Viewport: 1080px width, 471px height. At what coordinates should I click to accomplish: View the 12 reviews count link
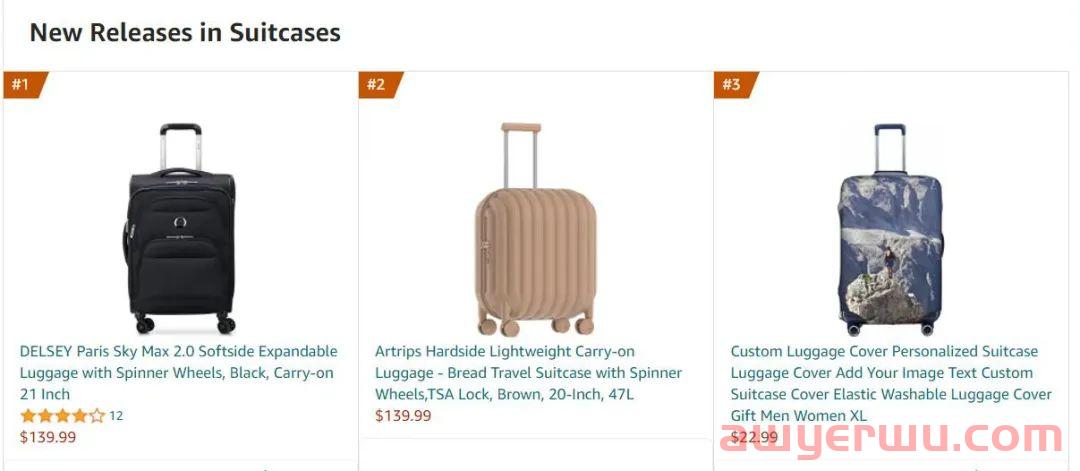click(116, 416)
